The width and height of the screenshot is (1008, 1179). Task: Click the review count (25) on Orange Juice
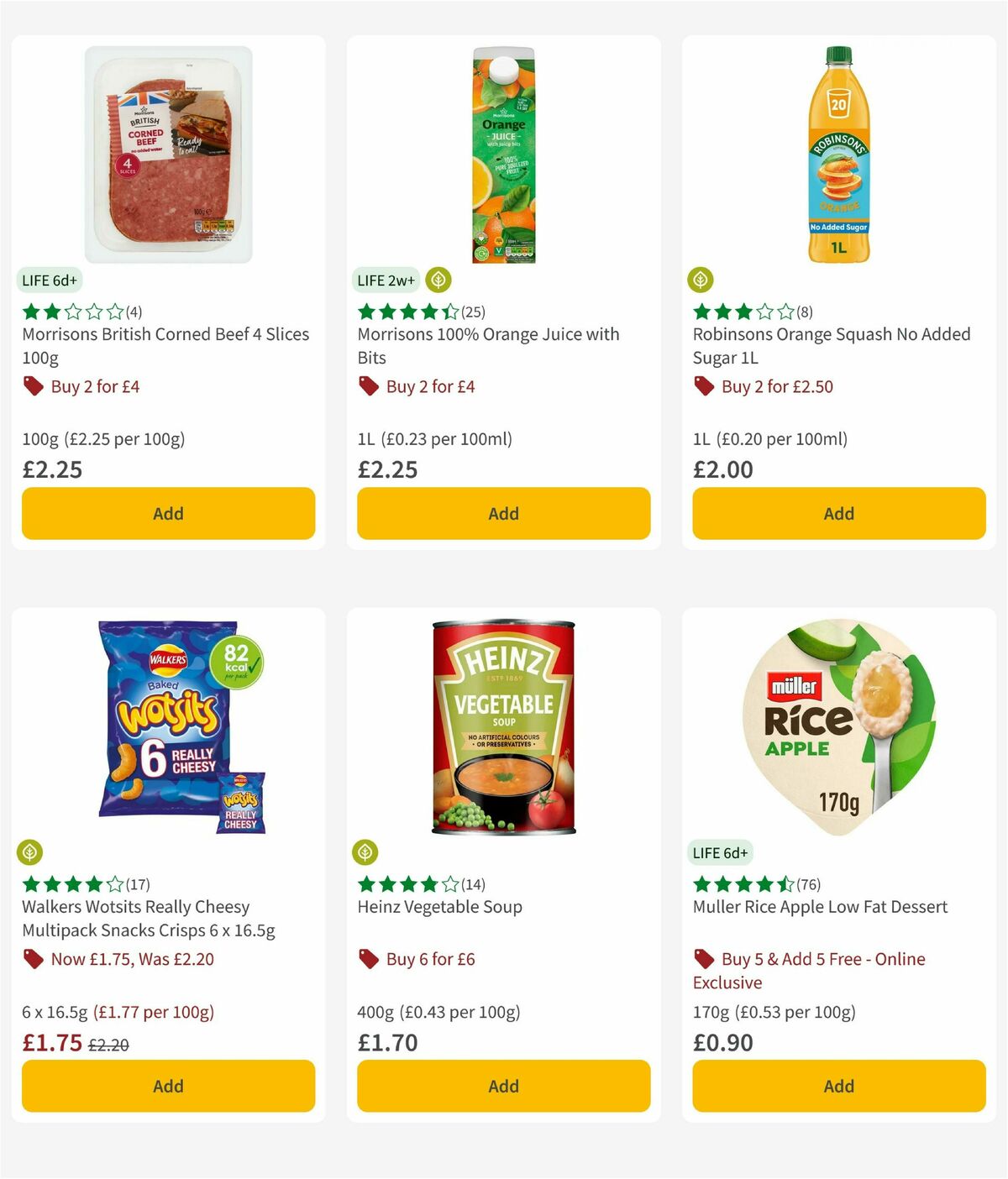coord(471,311)
